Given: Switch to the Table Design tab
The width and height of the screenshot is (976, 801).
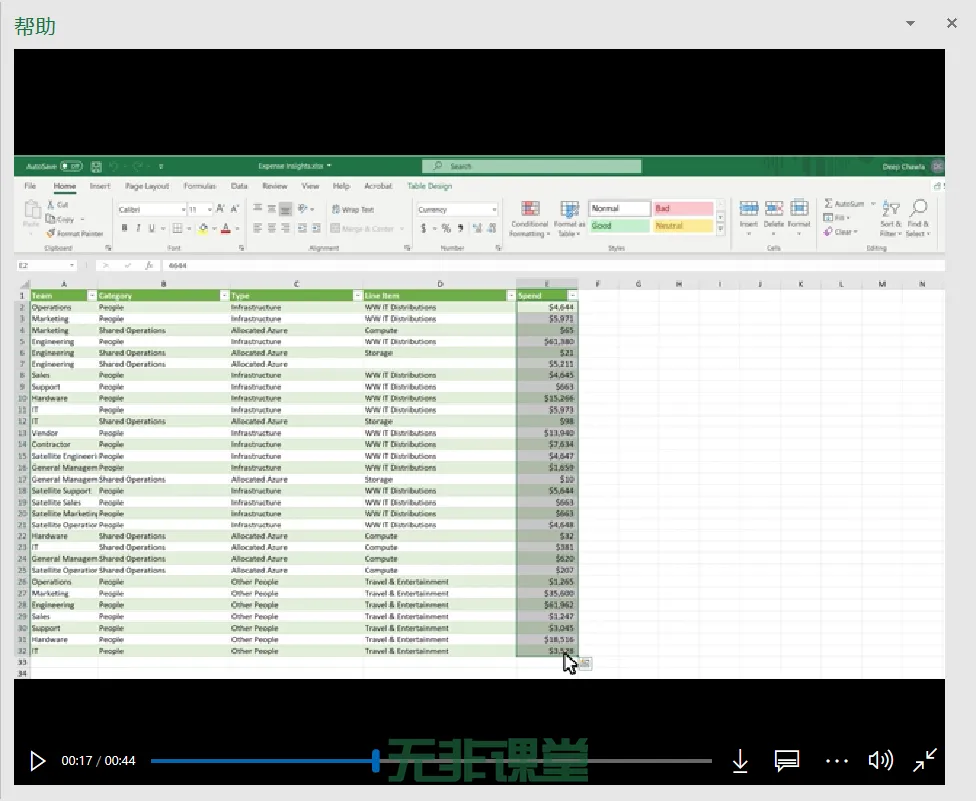Looking at the screenshot, I should click(429, 186).
